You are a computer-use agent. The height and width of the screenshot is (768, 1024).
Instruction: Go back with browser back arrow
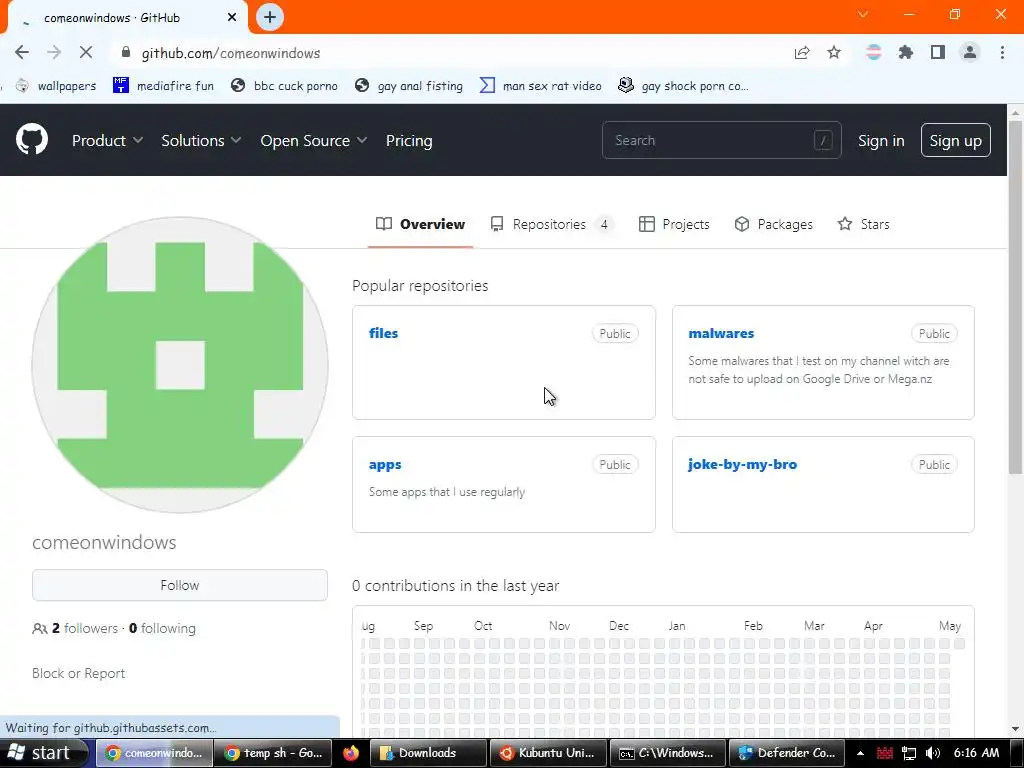[x=22, y=53]
